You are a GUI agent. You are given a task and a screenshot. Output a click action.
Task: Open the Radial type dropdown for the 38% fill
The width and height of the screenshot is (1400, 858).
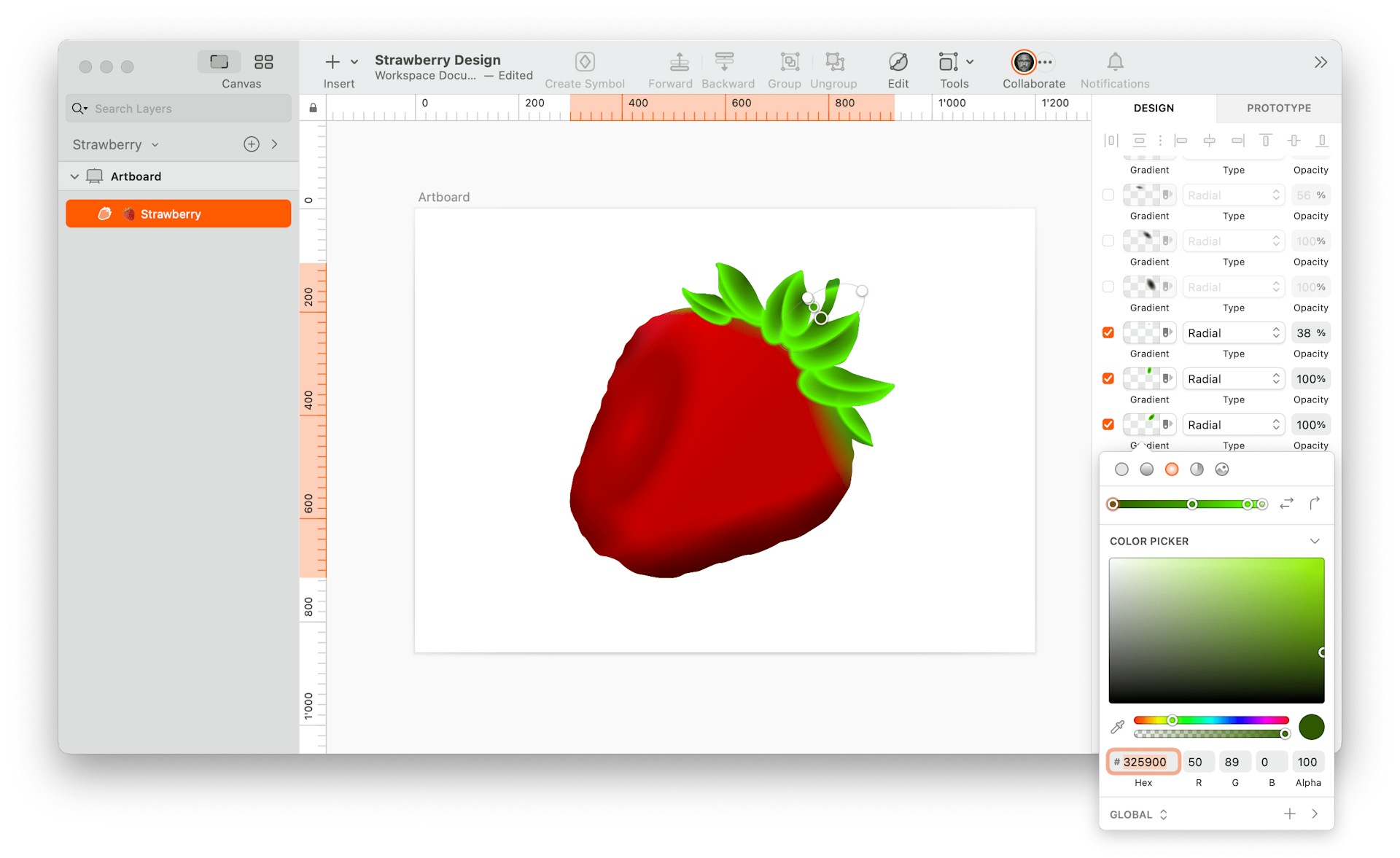click(1233, 332)
